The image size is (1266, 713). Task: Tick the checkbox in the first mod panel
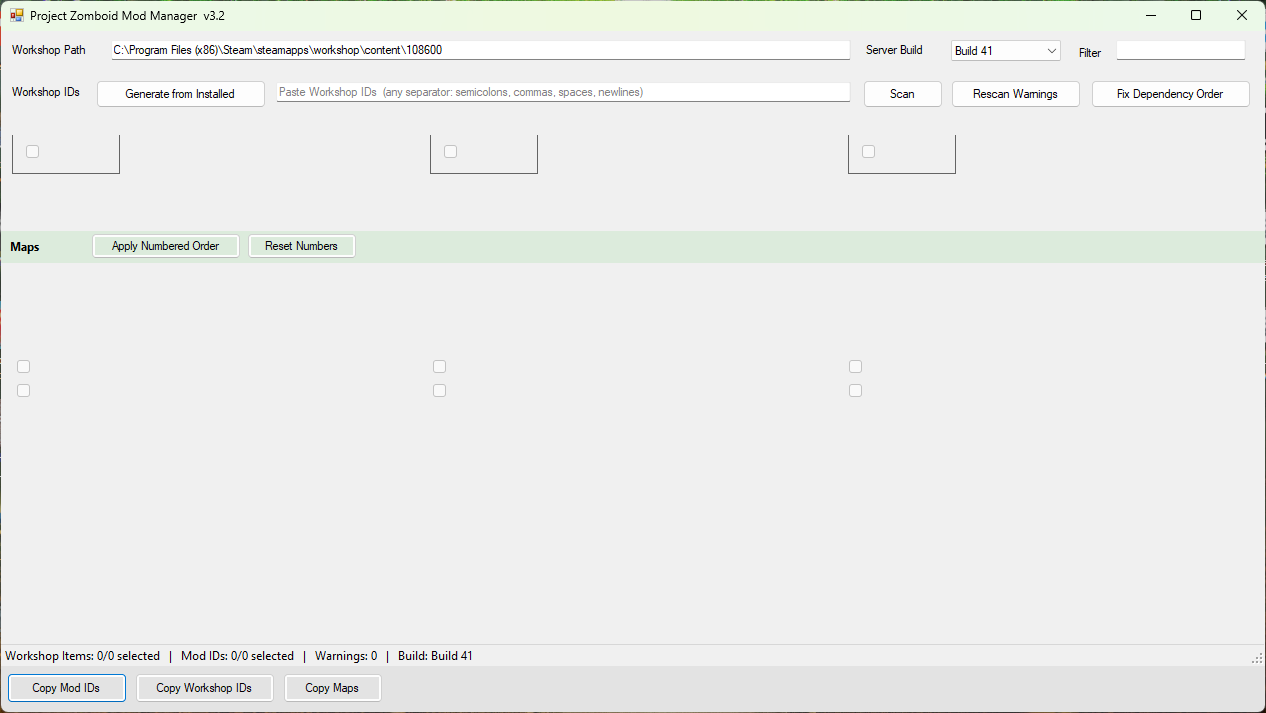coord(33,152)
